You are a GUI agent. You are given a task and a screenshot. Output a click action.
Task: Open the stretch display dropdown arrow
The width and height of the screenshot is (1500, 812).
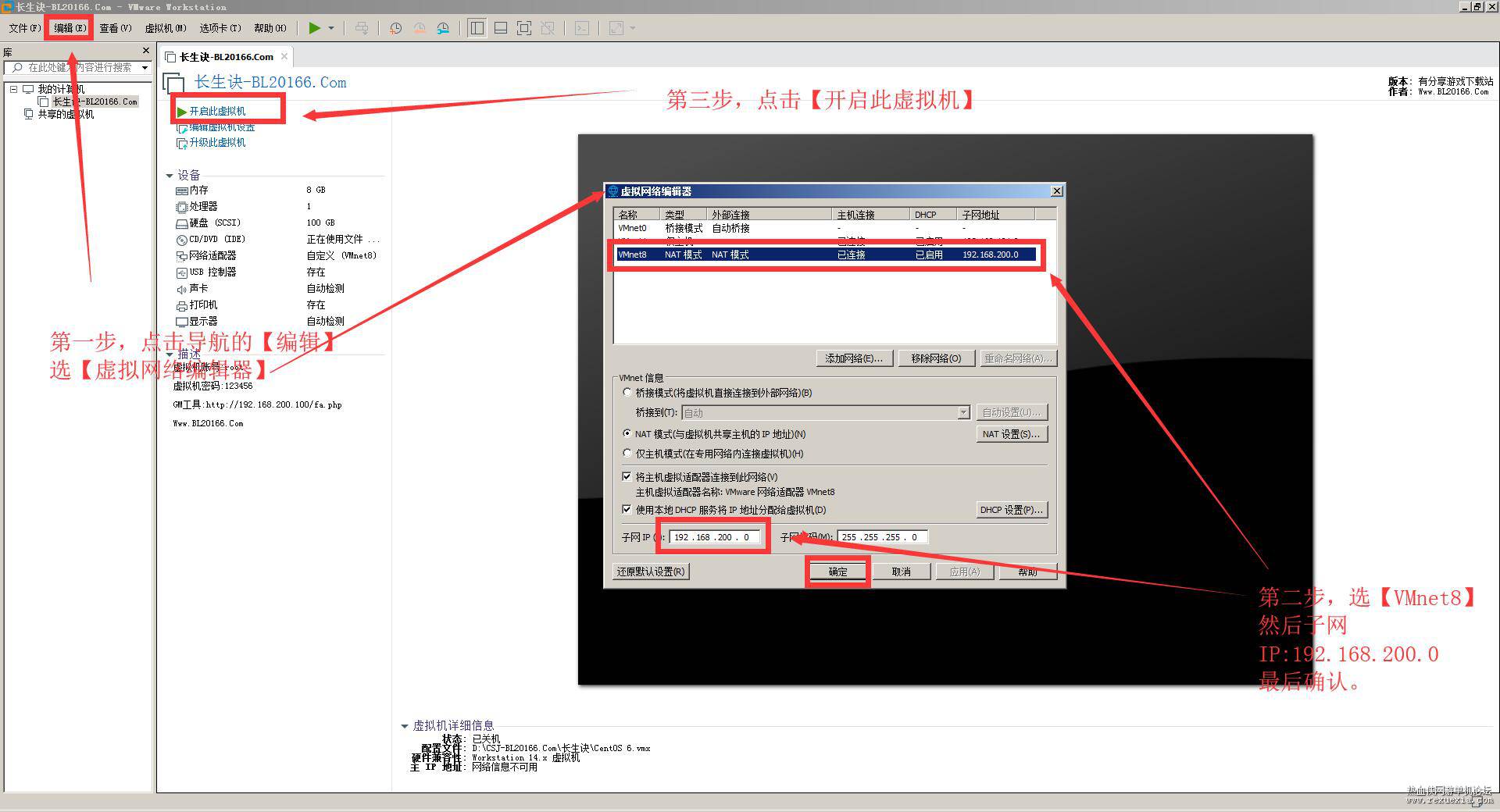633,28
